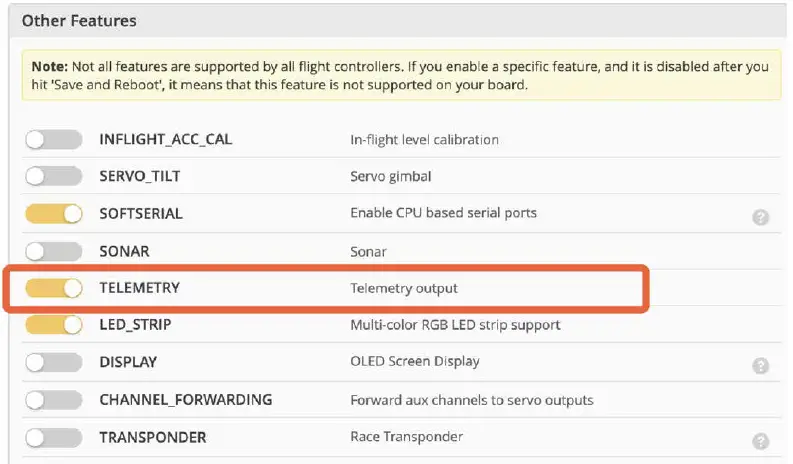
Task: Turn on the SERVO_TILT switch
Action: (x=54, y=177)
